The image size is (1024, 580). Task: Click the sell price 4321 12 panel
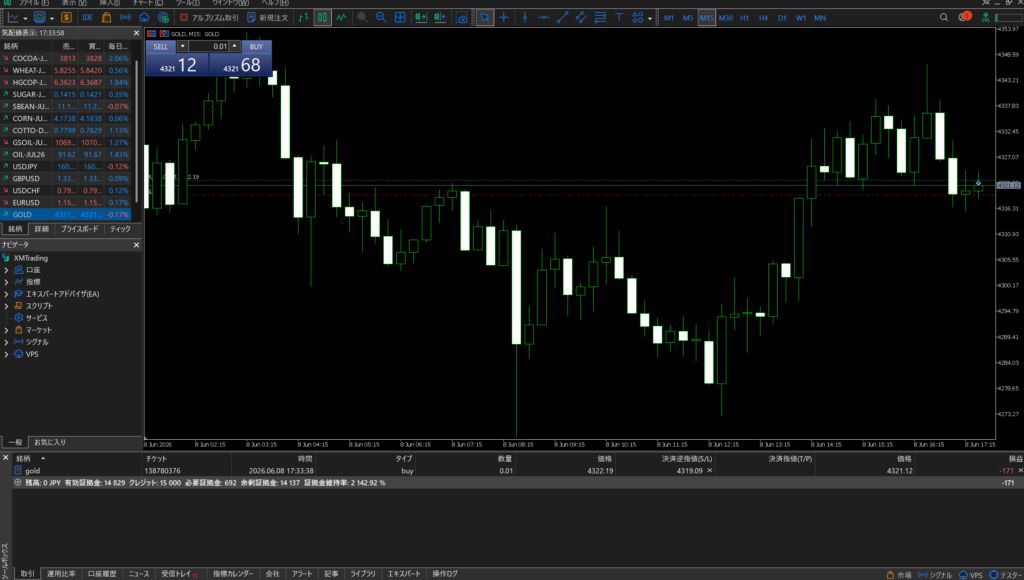click(x=177, y=65)
